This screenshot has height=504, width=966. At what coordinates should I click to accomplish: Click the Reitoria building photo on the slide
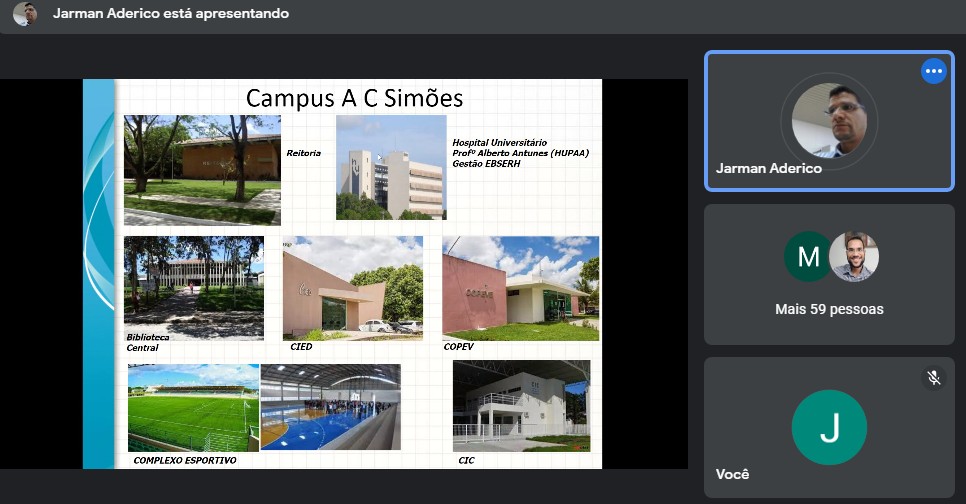(202, 170)
